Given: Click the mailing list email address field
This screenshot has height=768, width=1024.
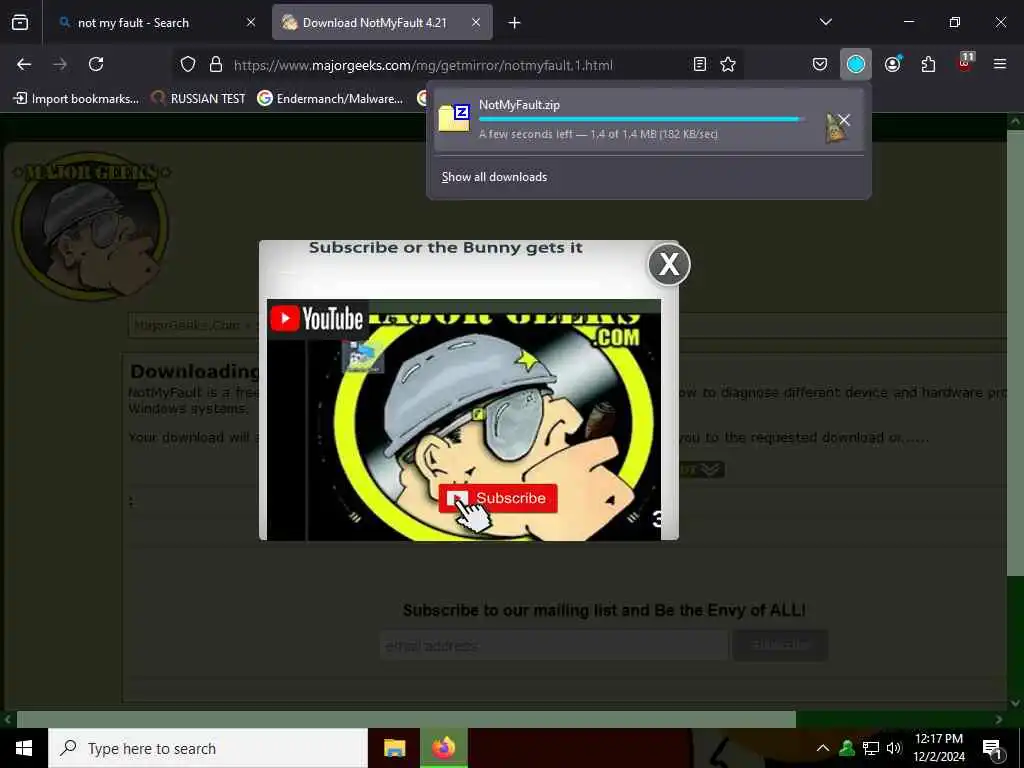Looking at the screenshot, I should (553, 646).
